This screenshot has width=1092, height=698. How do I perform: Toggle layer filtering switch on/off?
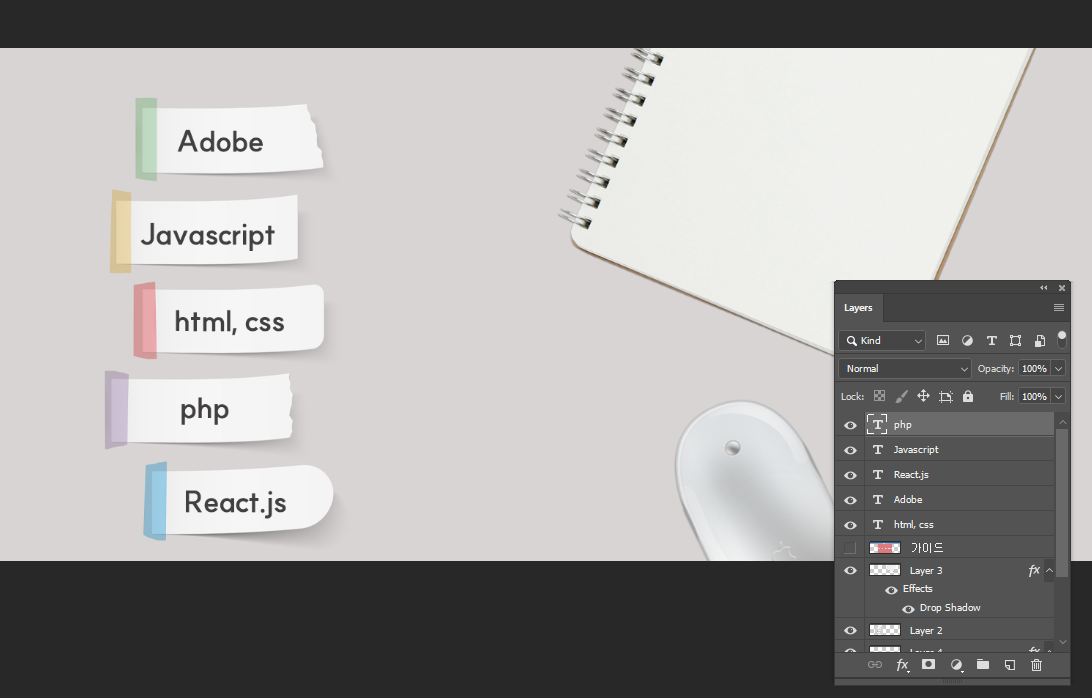(1062, 339)
